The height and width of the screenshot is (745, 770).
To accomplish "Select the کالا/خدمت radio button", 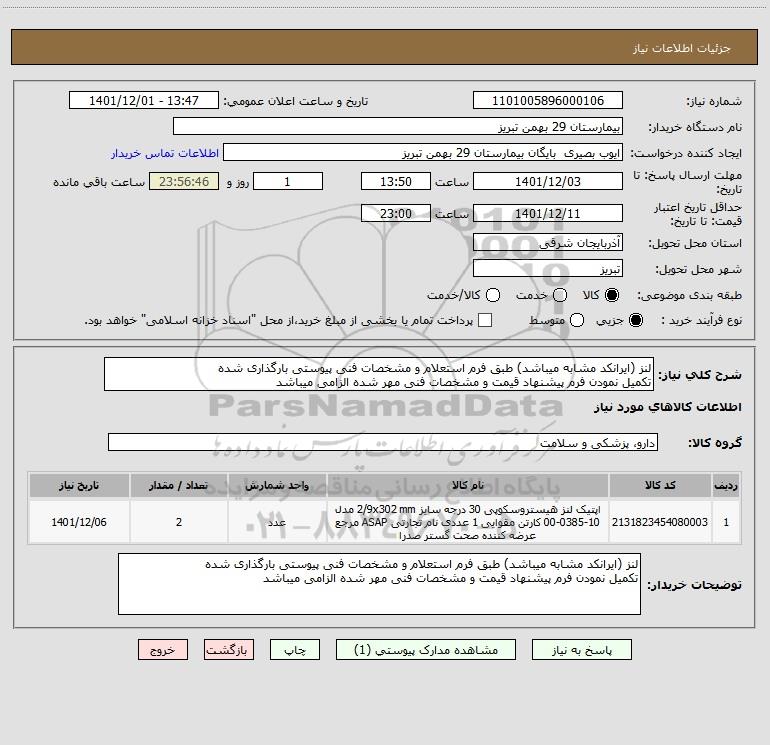I will [493, 295].
